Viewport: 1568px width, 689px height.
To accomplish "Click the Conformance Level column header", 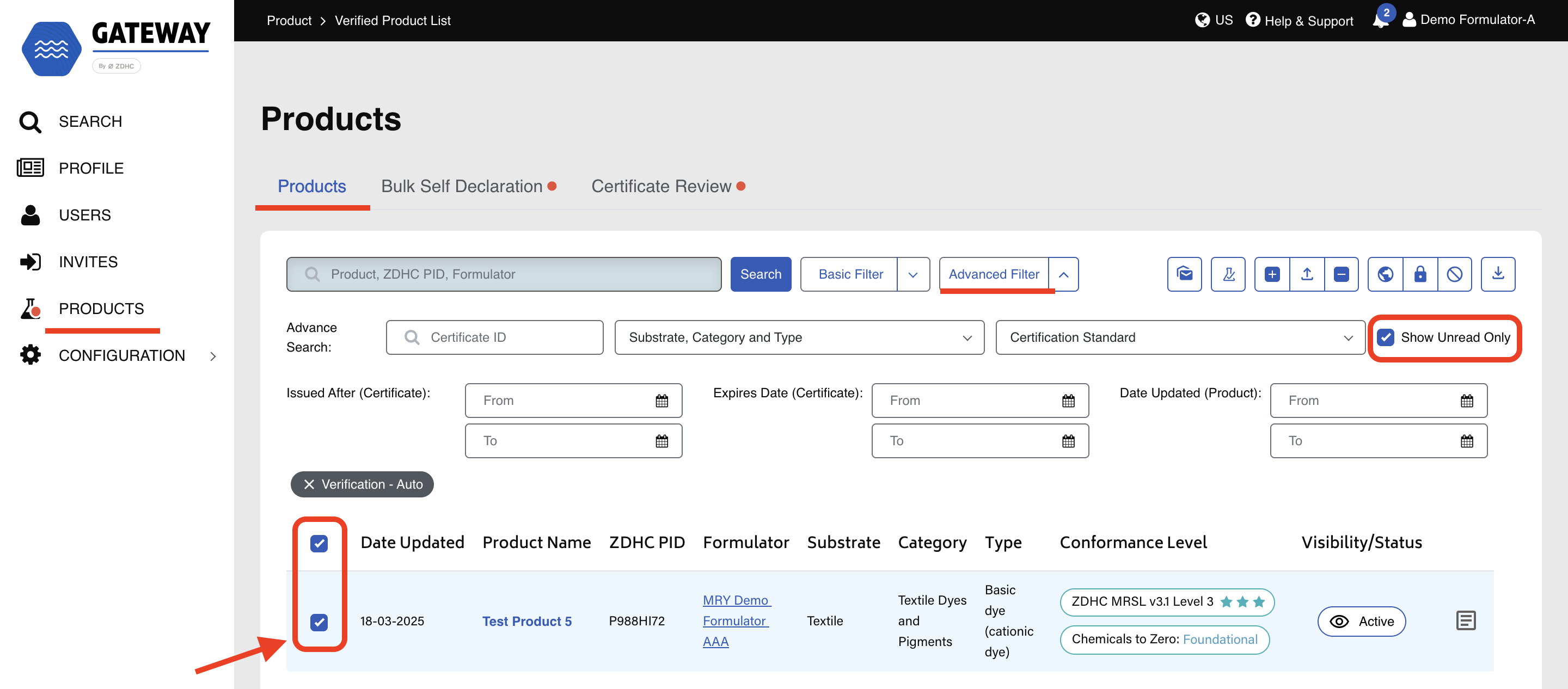I will 1133,542.
